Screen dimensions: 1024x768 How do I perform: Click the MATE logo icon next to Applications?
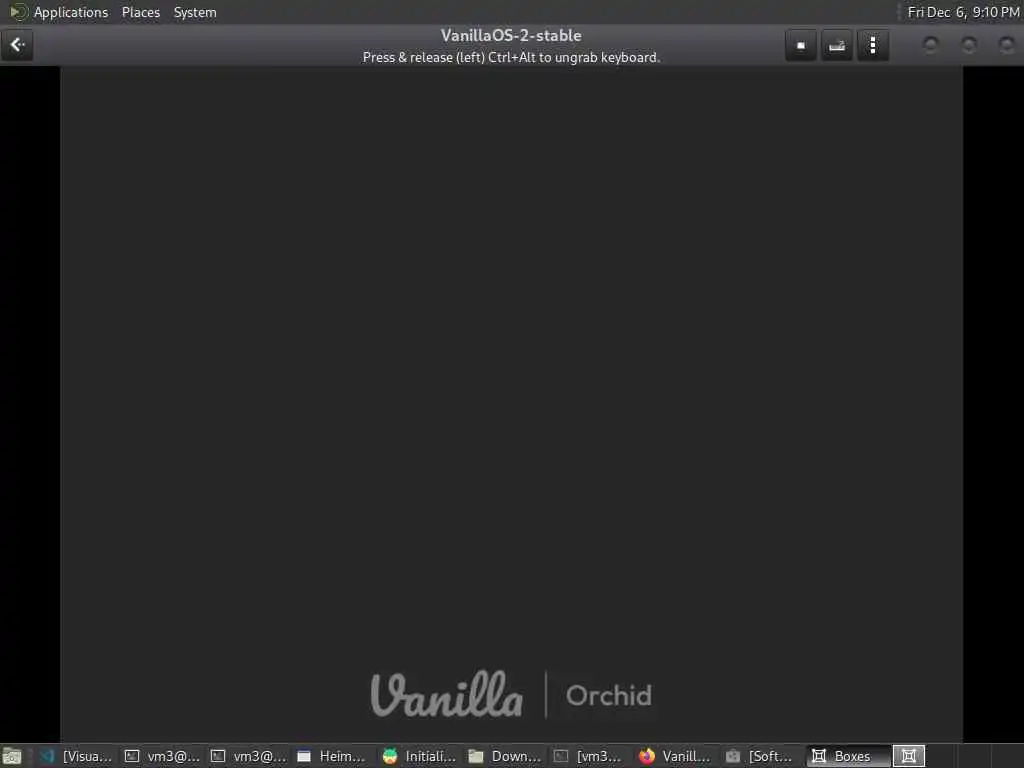click(x=18, y=12)
